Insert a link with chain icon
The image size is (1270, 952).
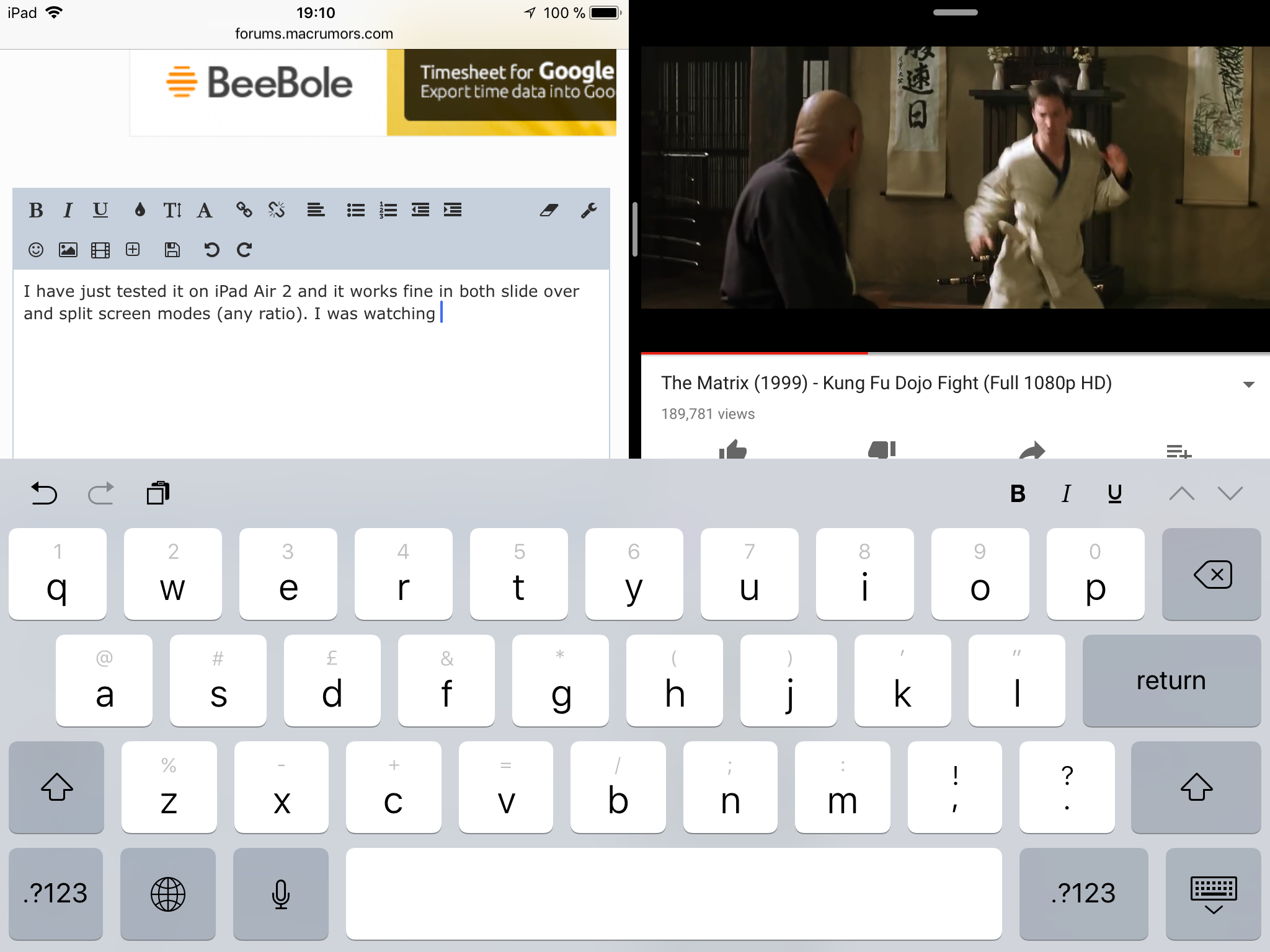(x=244, y=210)
